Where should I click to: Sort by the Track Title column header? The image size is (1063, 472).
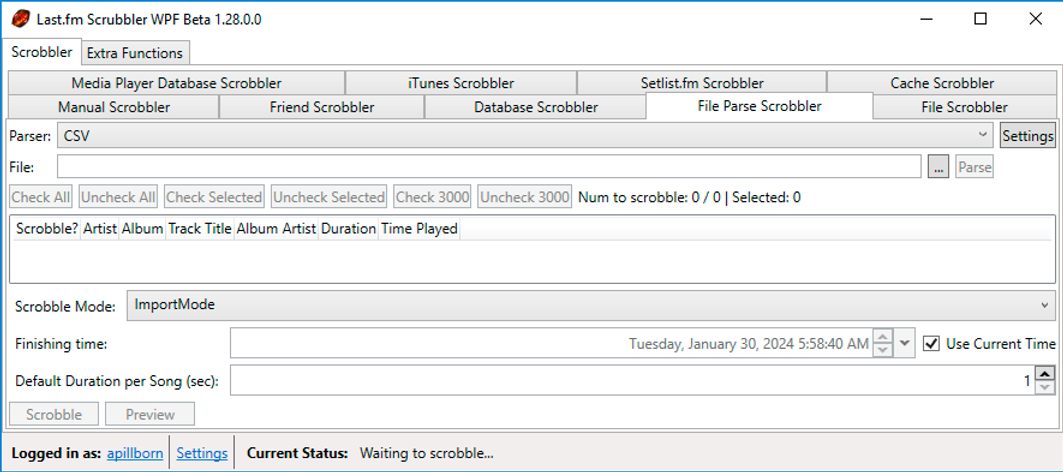click(x=200, y=229)
